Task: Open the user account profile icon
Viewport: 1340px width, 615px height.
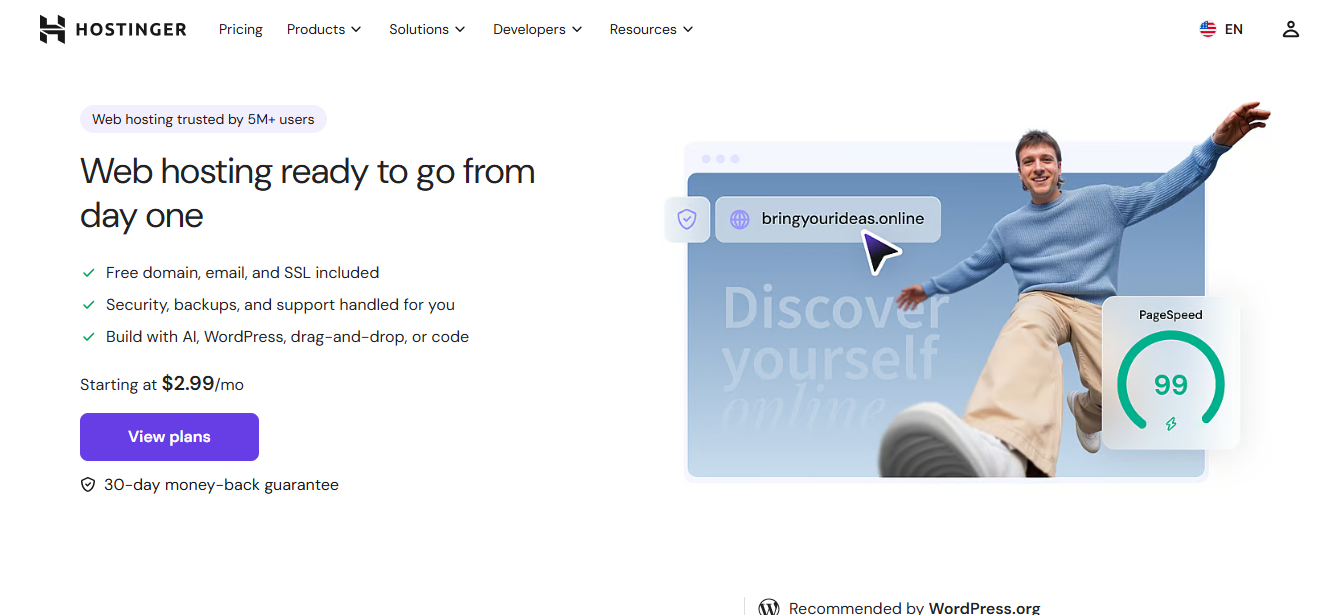Action: point(1290,29)
